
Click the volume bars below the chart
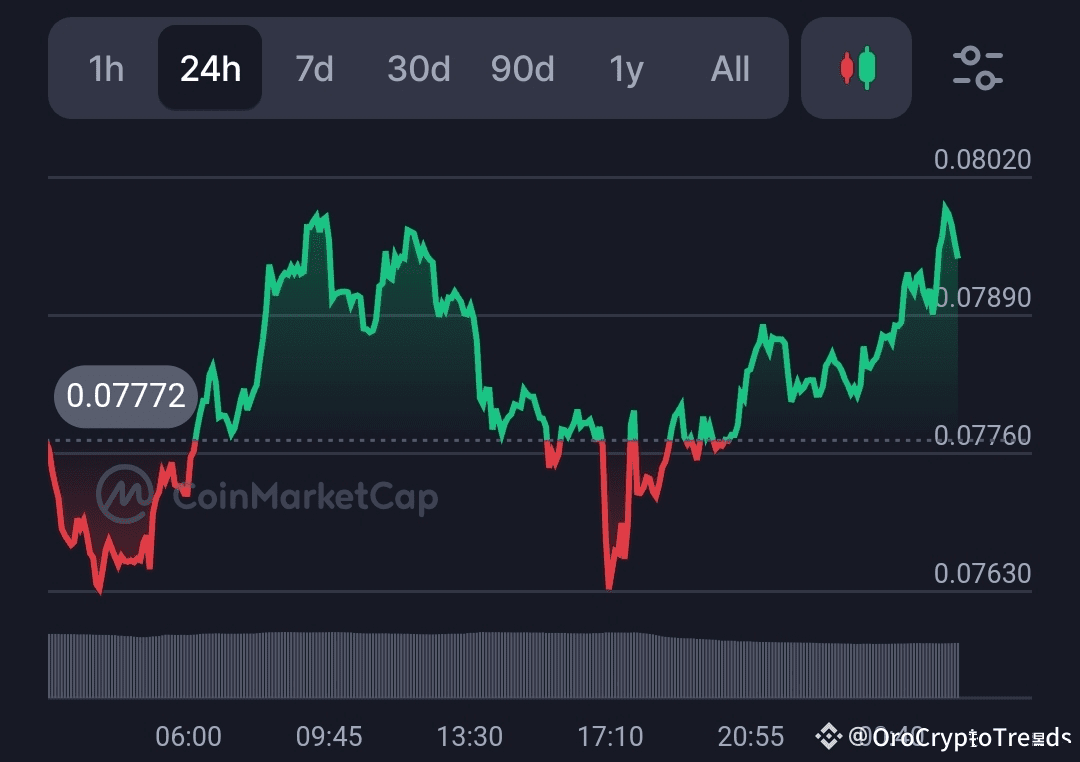coord(500,665)
